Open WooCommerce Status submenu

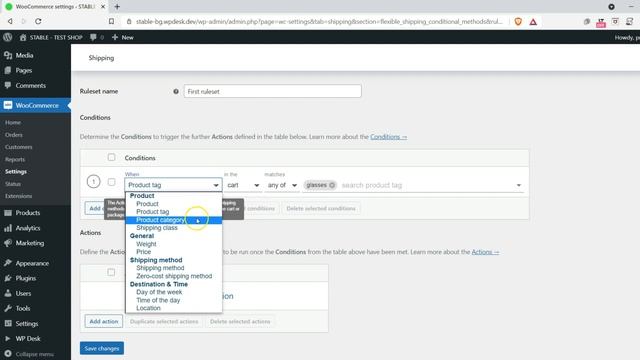[x=13, y=184]
